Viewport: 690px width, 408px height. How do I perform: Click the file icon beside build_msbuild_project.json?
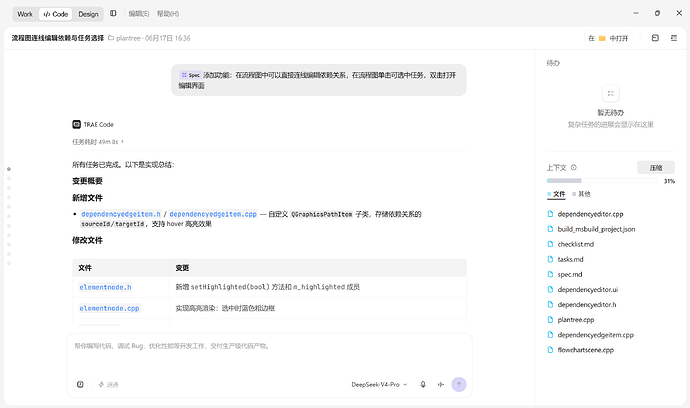pyautogui.click(x=550, y=229)
